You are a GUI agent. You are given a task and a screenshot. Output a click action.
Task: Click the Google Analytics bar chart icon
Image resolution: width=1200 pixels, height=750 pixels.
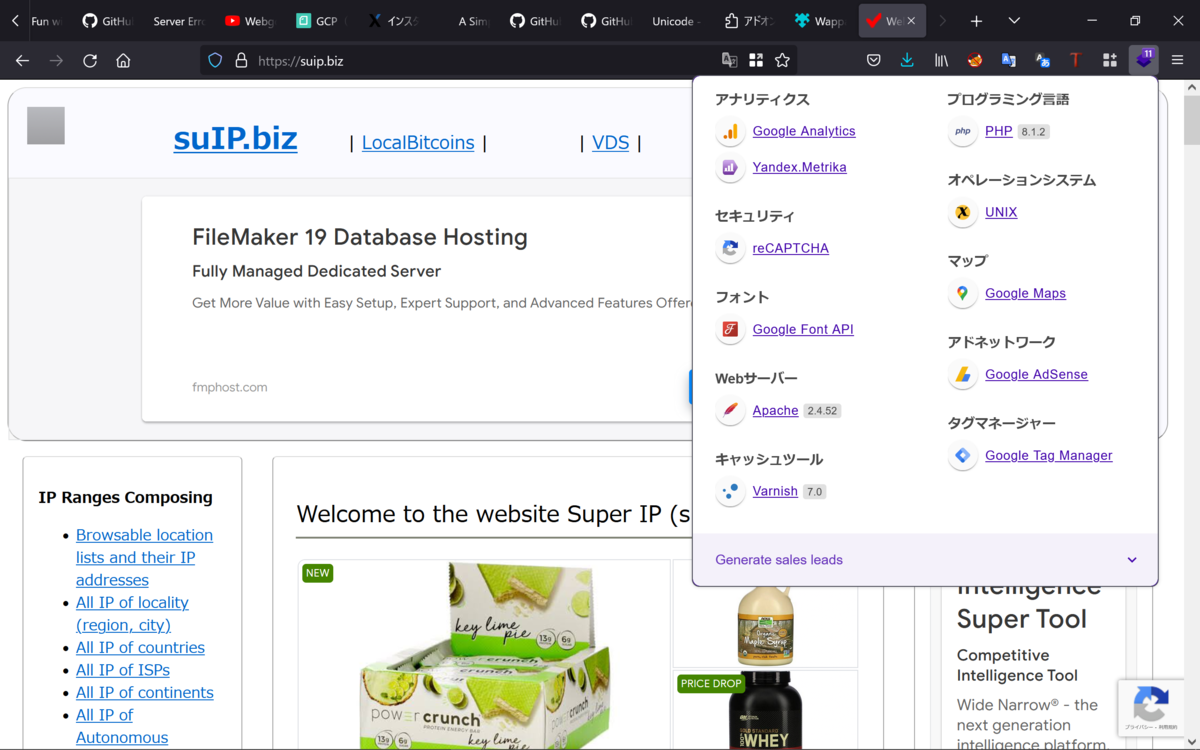pos(730,131)
